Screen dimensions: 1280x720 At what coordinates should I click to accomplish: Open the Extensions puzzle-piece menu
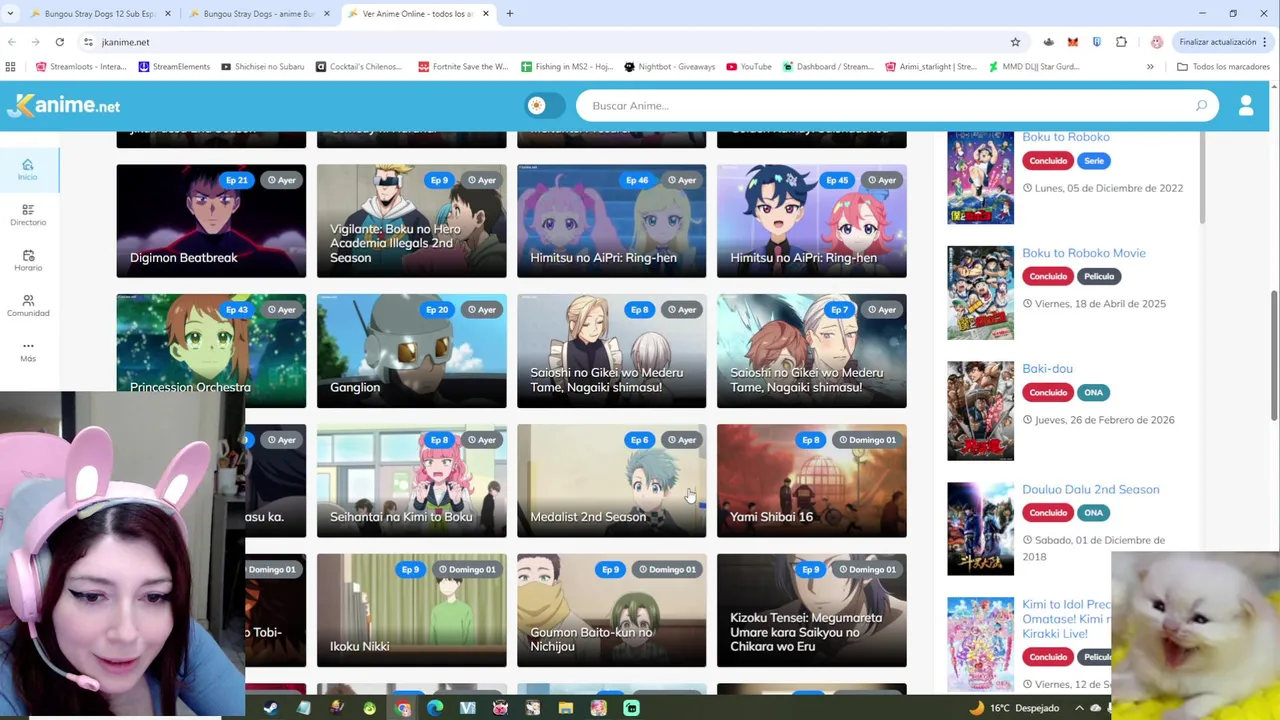(x=1121, y=42)
